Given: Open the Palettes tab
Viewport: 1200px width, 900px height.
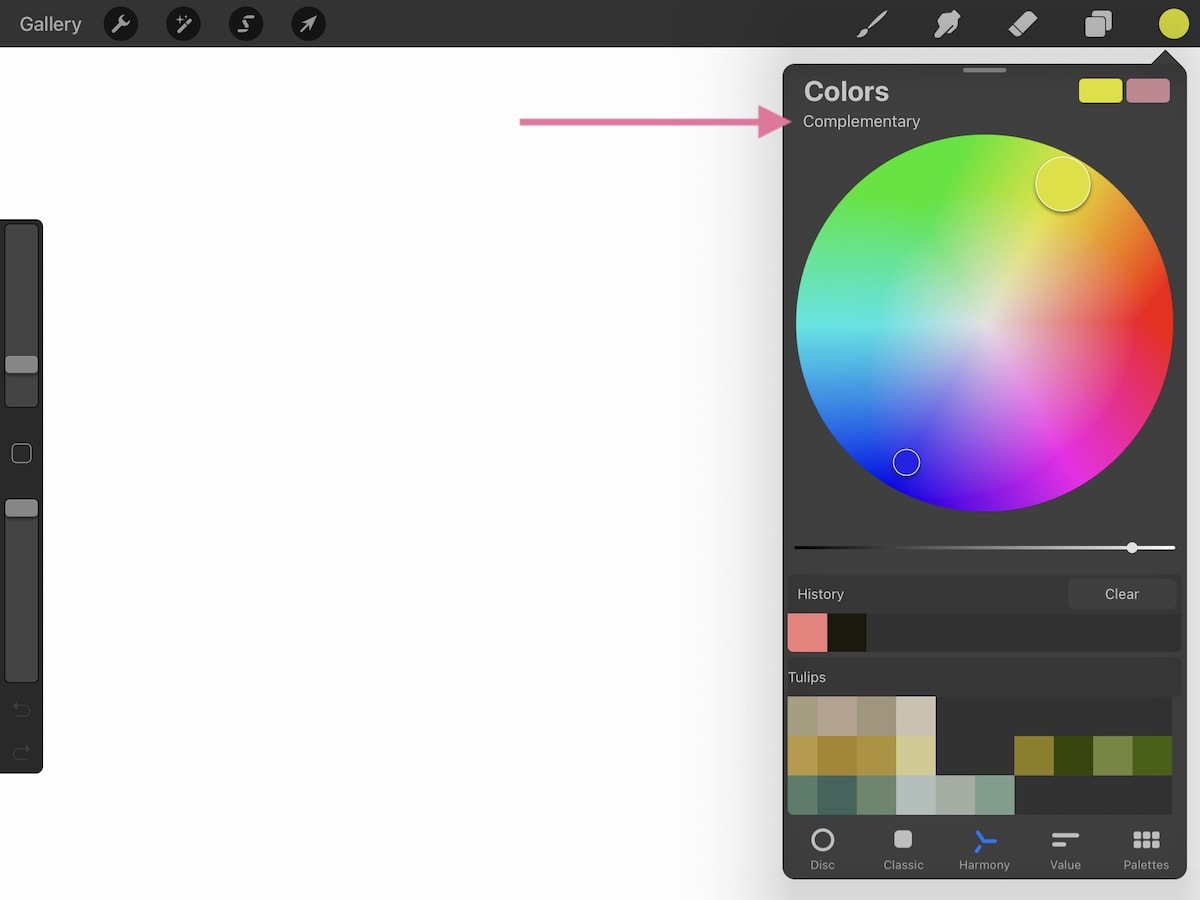Looking at the screenshot, I should click(1146, 849).
